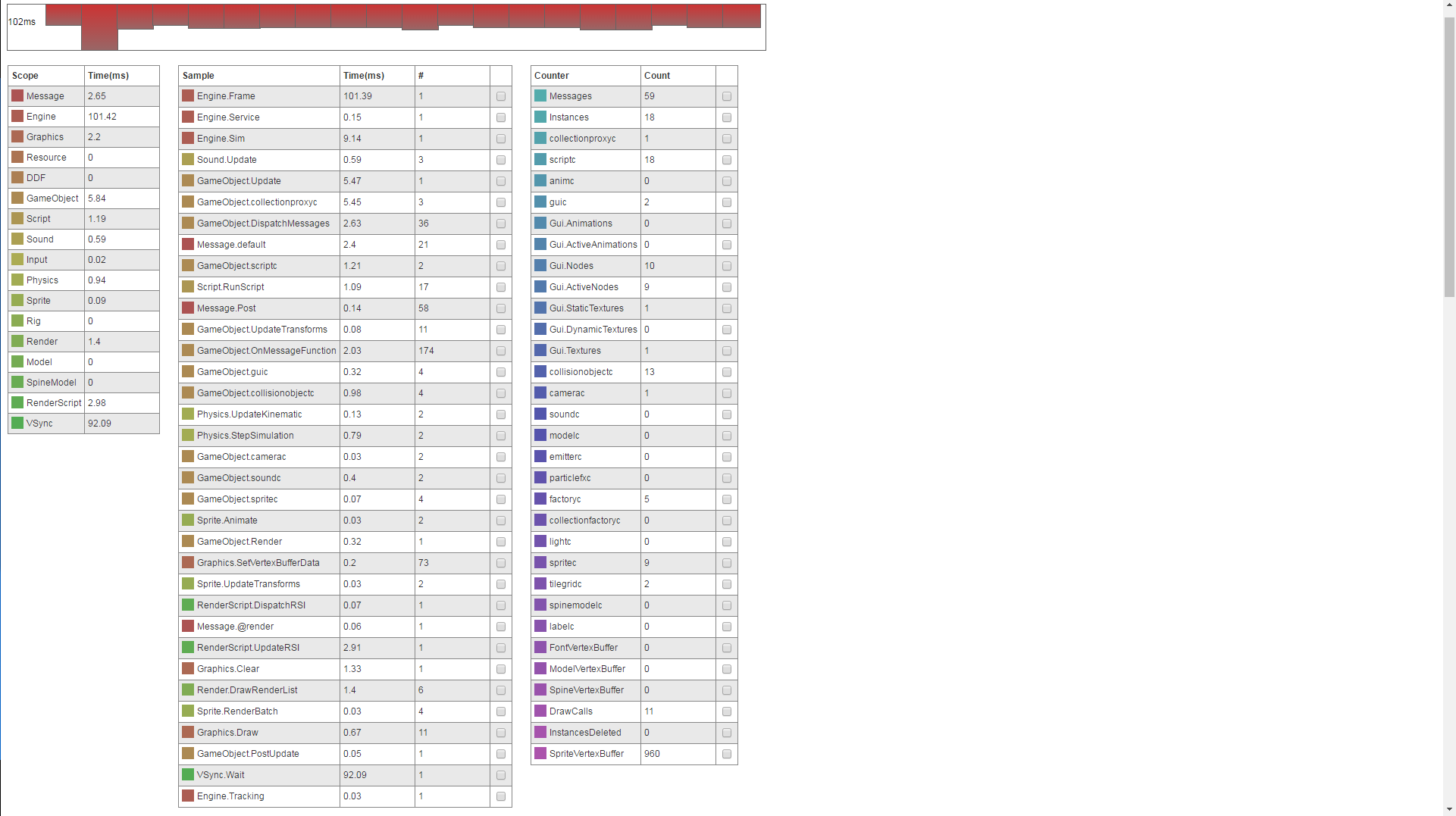Click the scrollbar up arrow
1456x816 pixels.
coord(1449,6)
